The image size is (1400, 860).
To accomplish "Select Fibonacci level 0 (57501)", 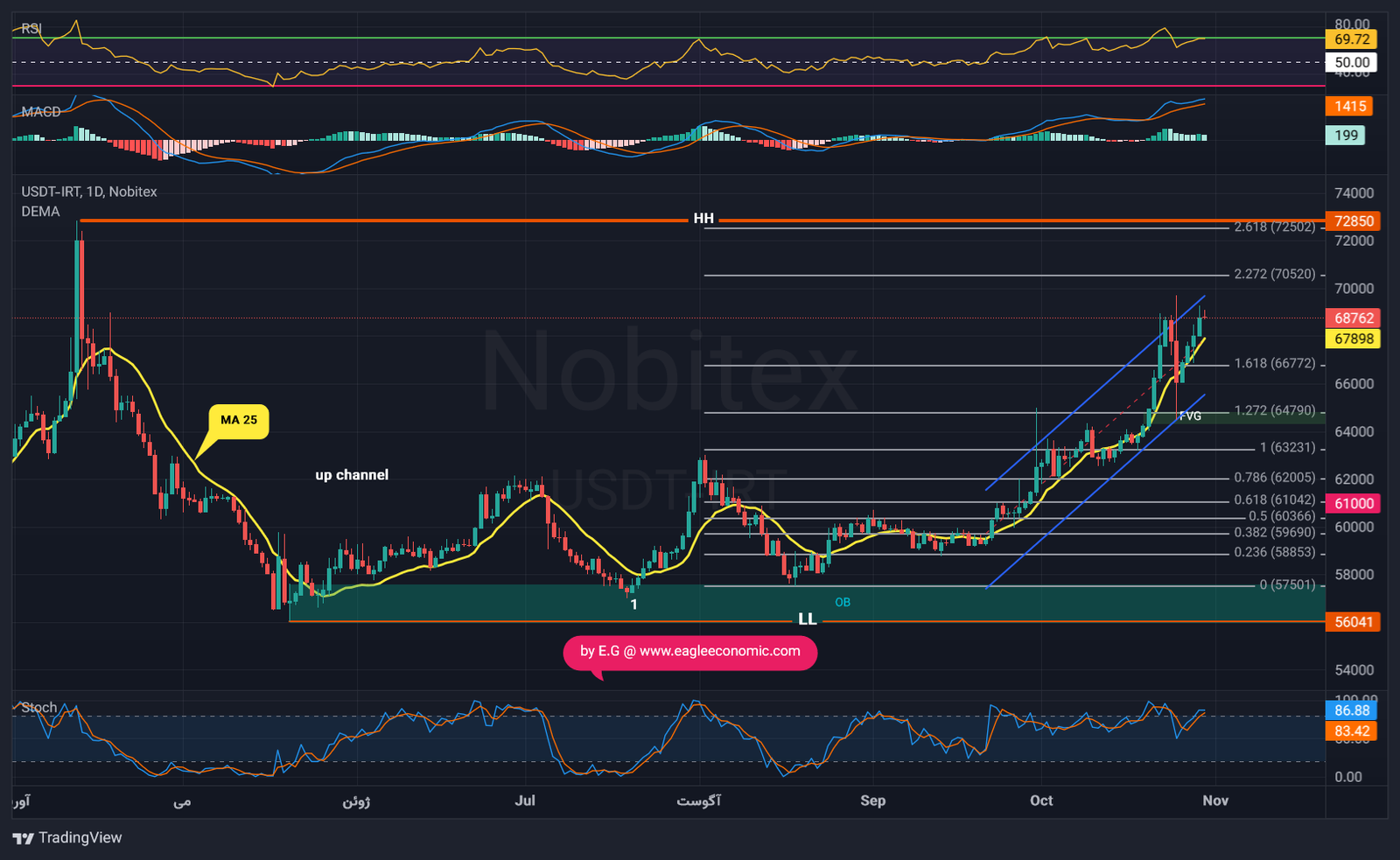I will (1287, 585).
